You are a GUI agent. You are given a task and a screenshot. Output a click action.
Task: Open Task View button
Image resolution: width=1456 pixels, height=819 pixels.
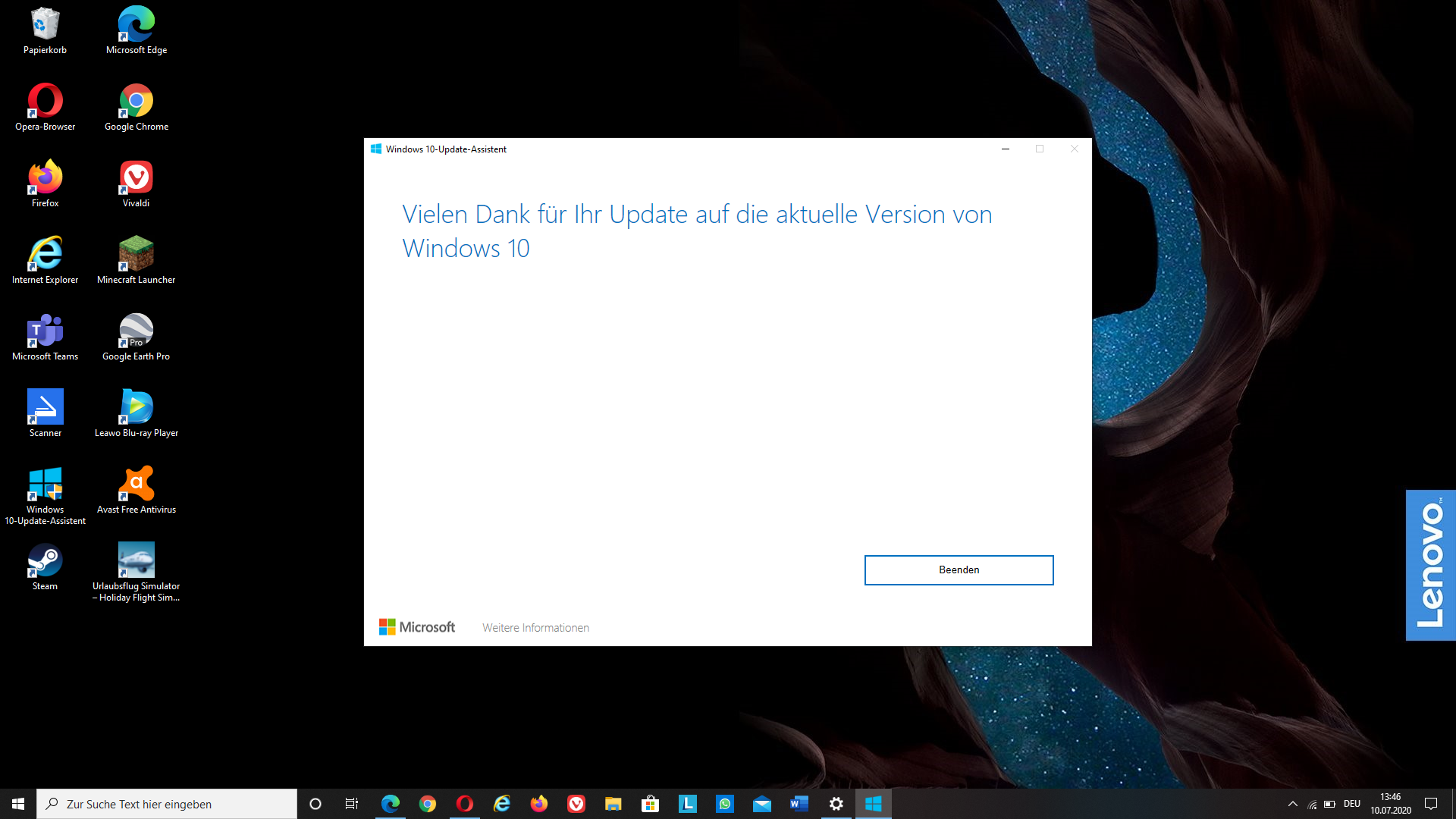[351, 803]
